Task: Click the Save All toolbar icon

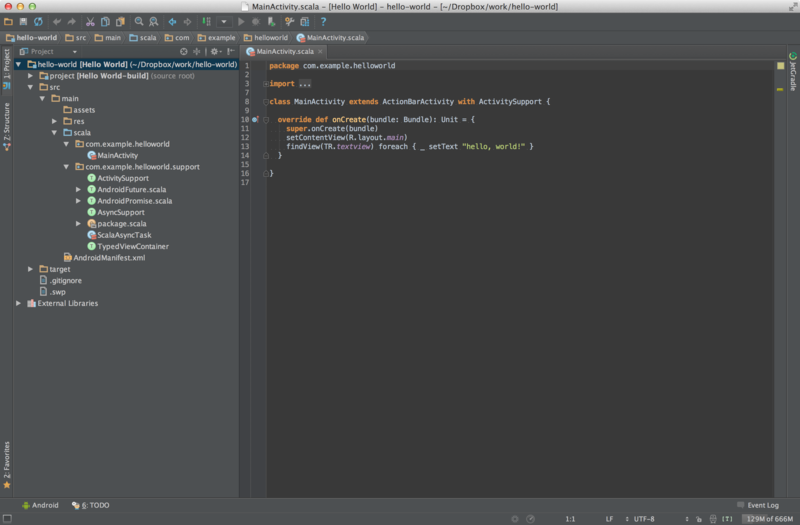Action: (23, 21)
